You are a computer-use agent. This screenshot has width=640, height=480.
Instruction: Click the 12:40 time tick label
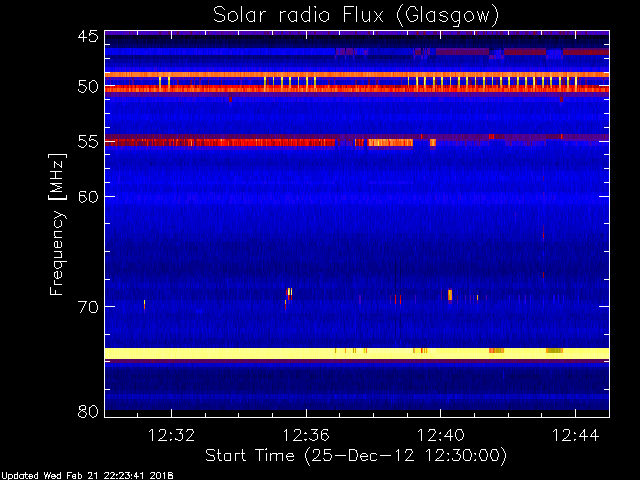[440, 435]
